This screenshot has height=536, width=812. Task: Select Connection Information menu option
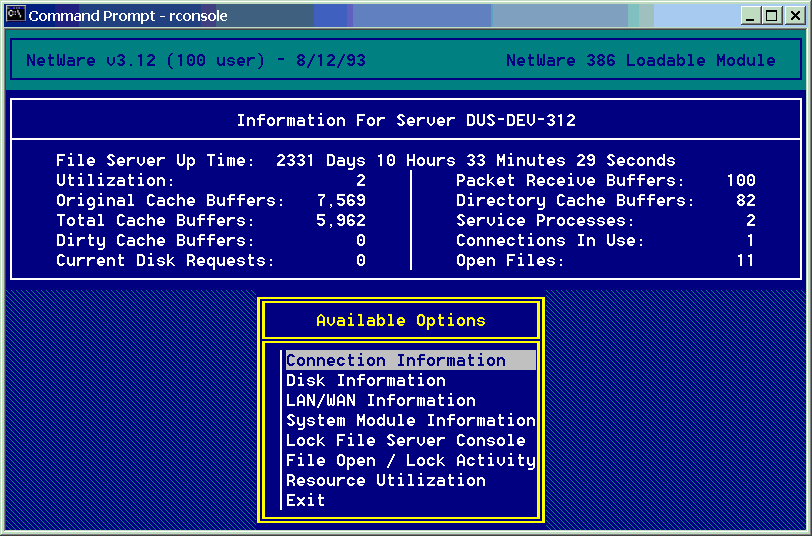pyautogui.click(x=411, y=360)
